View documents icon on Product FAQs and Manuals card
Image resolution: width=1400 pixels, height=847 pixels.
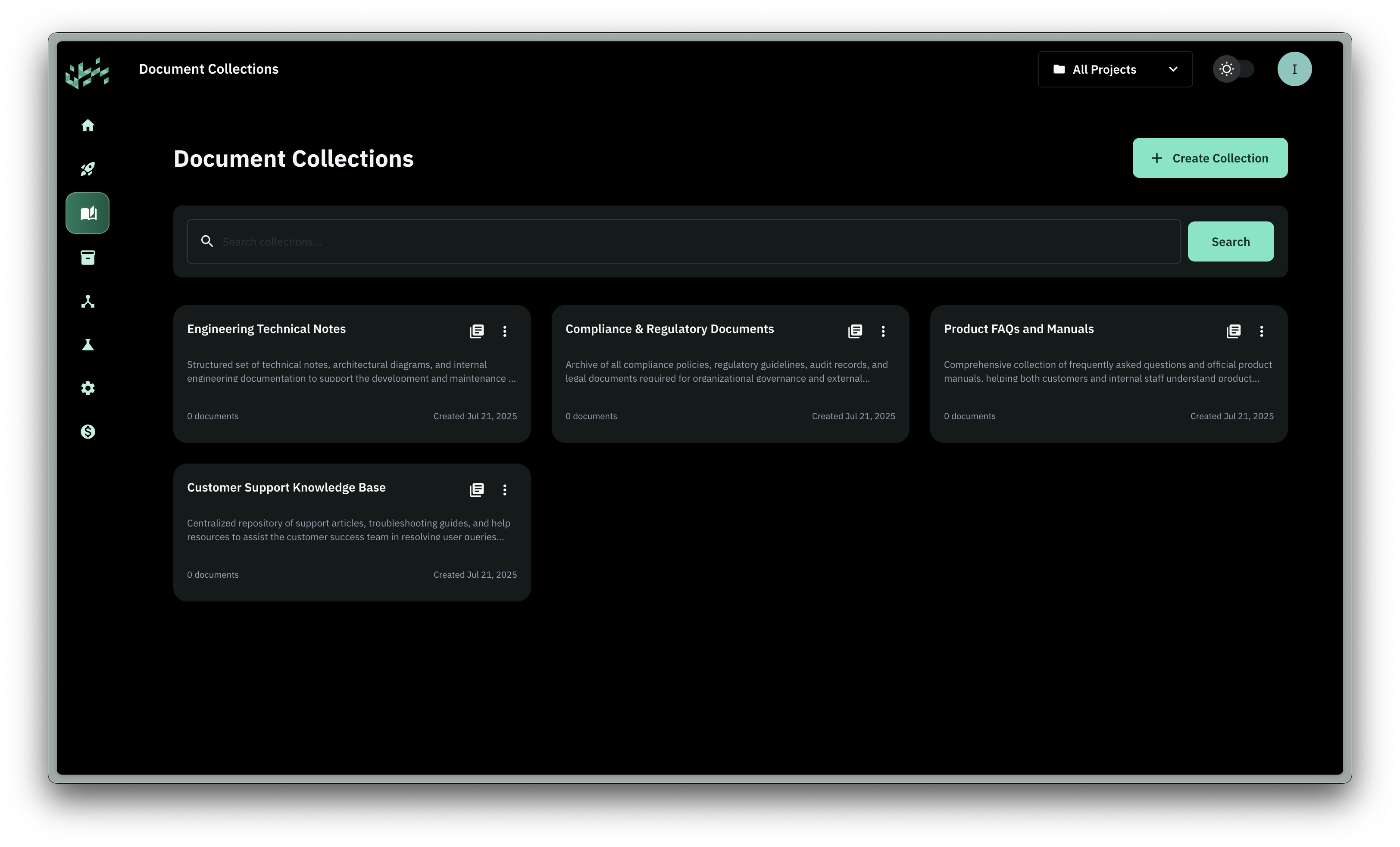click(x=1234, y=331)
